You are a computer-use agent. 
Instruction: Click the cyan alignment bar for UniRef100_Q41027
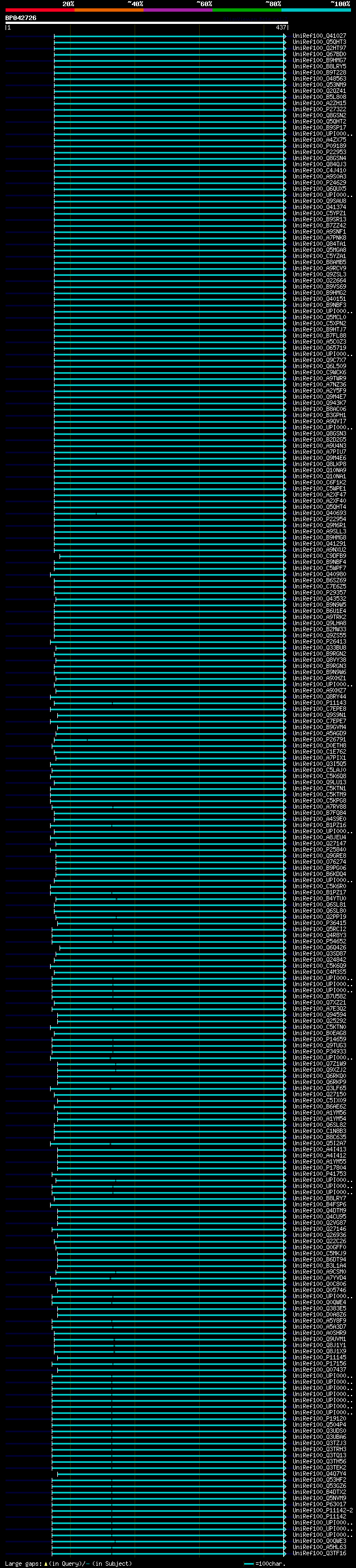point(170,36)
